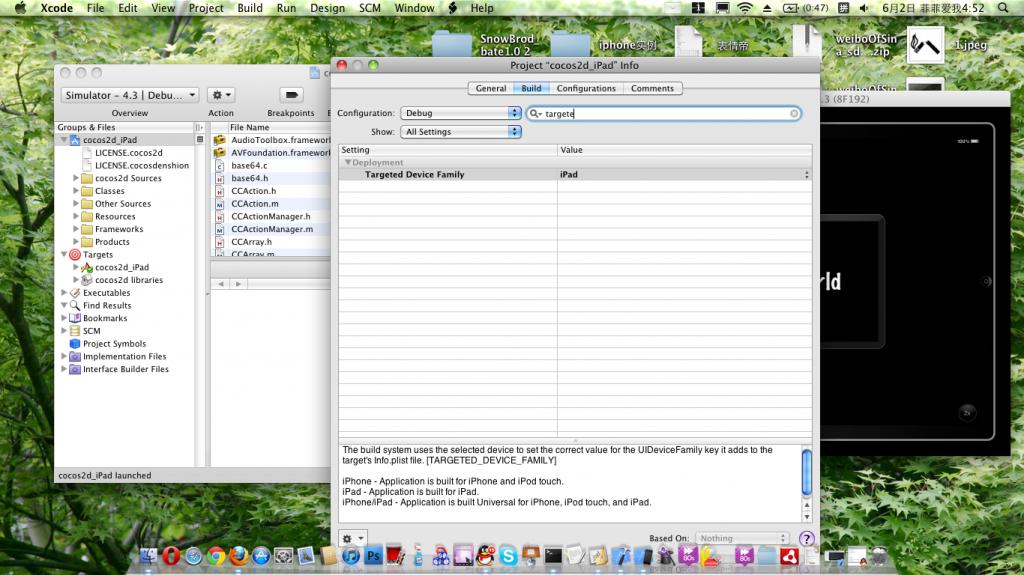The image size is (1024, 575).
Task: Select the cocos2d libraries target
Action: pyautogui.click(x=129, y=280)
